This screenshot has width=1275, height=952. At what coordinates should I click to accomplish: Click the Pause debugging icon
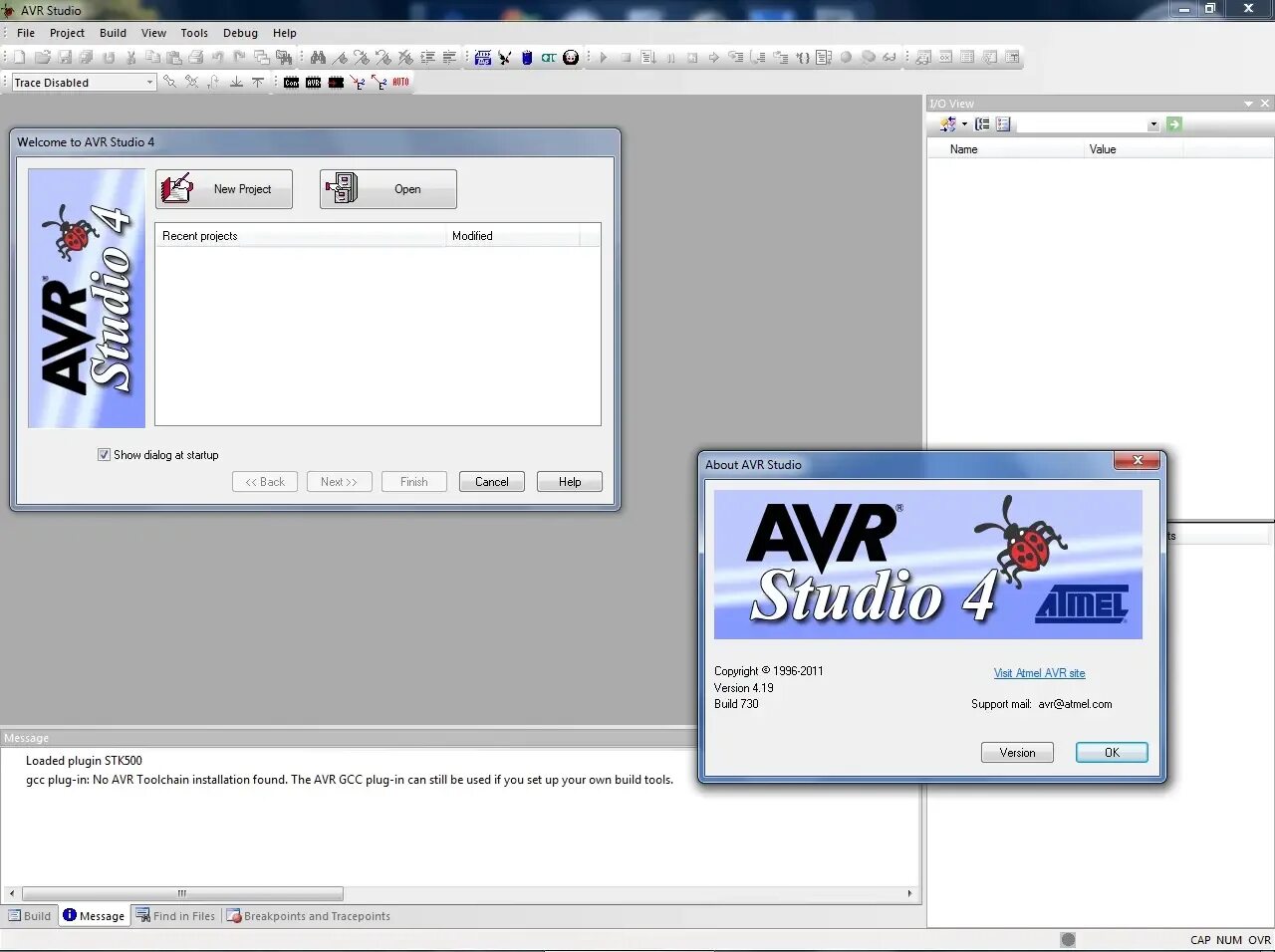click(670, 58)
